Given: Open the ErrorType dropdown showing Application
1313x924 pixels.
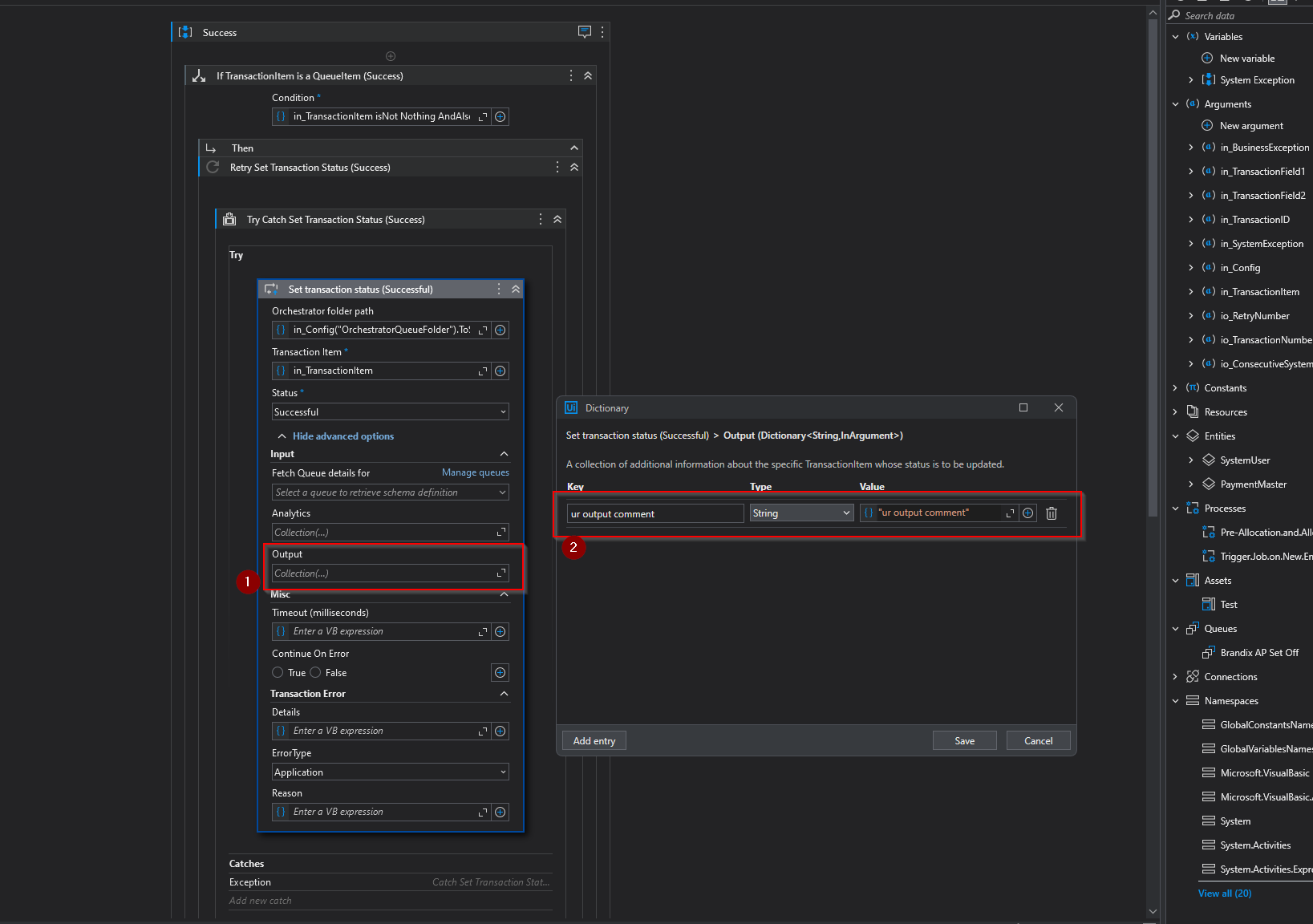Looking at the screenshot, I should (390, 772).
